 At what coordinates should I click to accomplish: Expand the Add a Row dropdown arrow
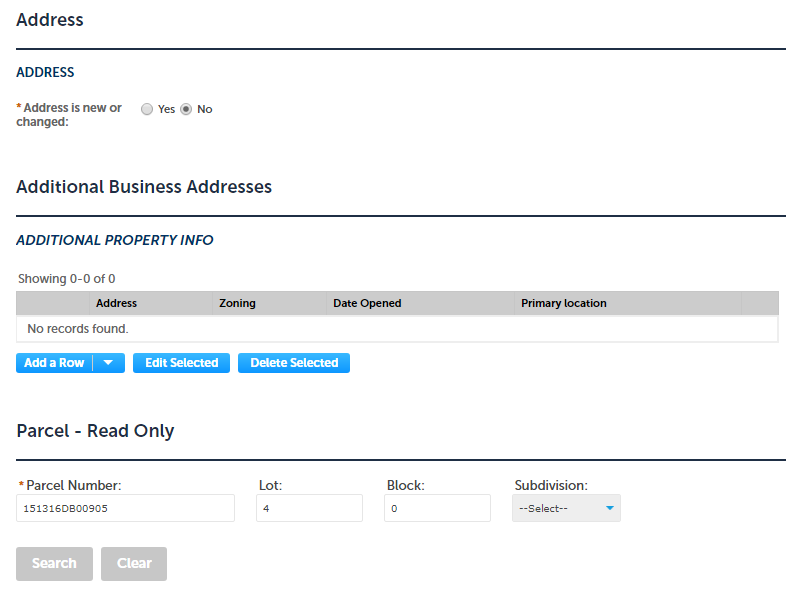point(108,363)
